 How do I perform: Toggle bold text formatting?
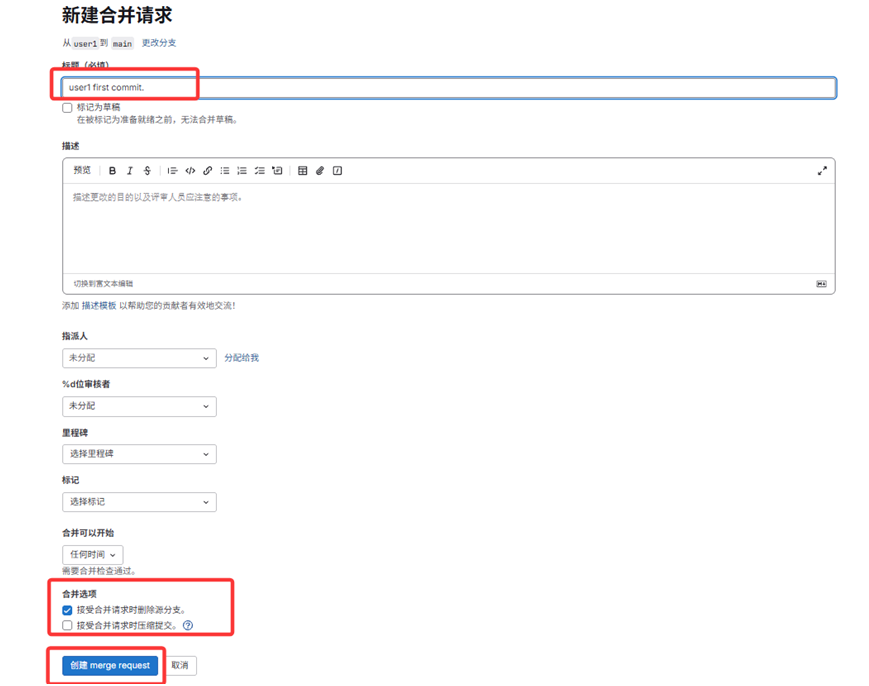click(113, 171)
